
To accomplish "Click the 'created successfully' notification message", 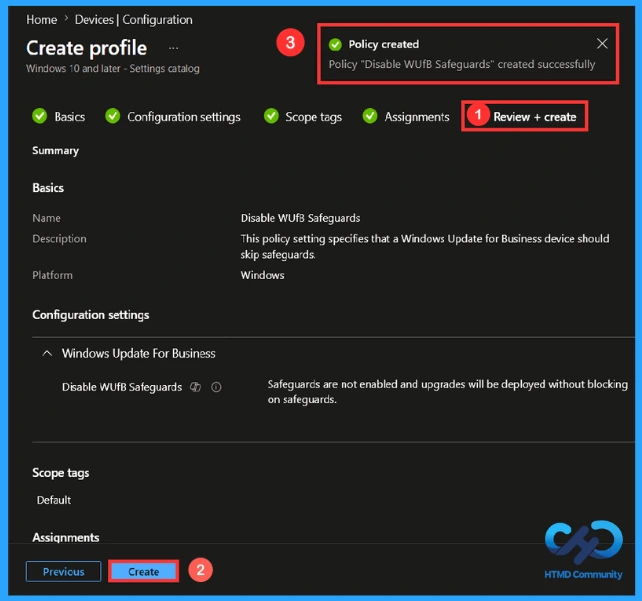I will [x=462, y=65].
